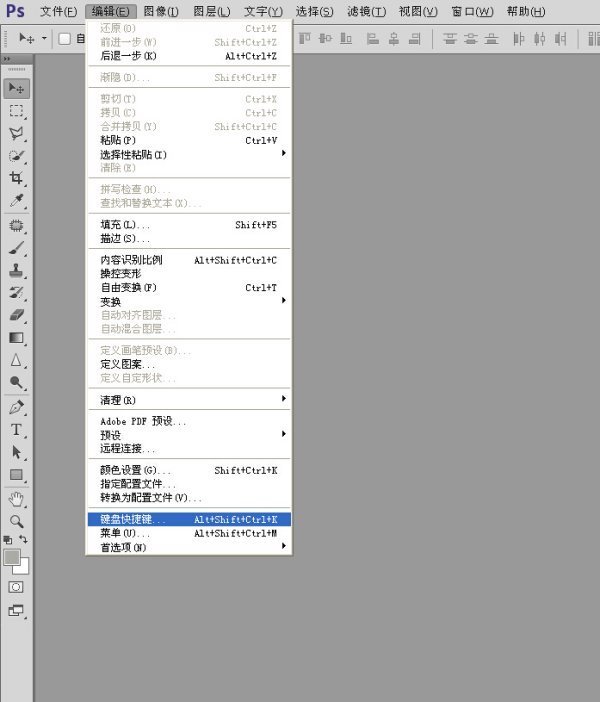
Task: Select the Zoom tool
Action: click(17, 521)
